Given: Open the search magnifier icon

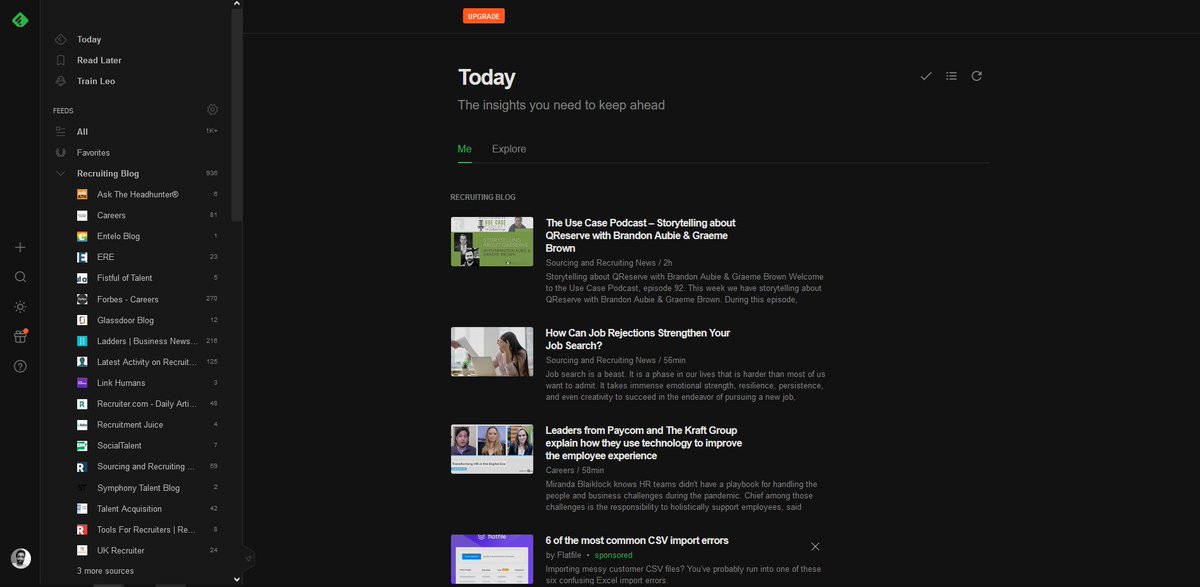Looking at the screenshot, I should point(20,277).
